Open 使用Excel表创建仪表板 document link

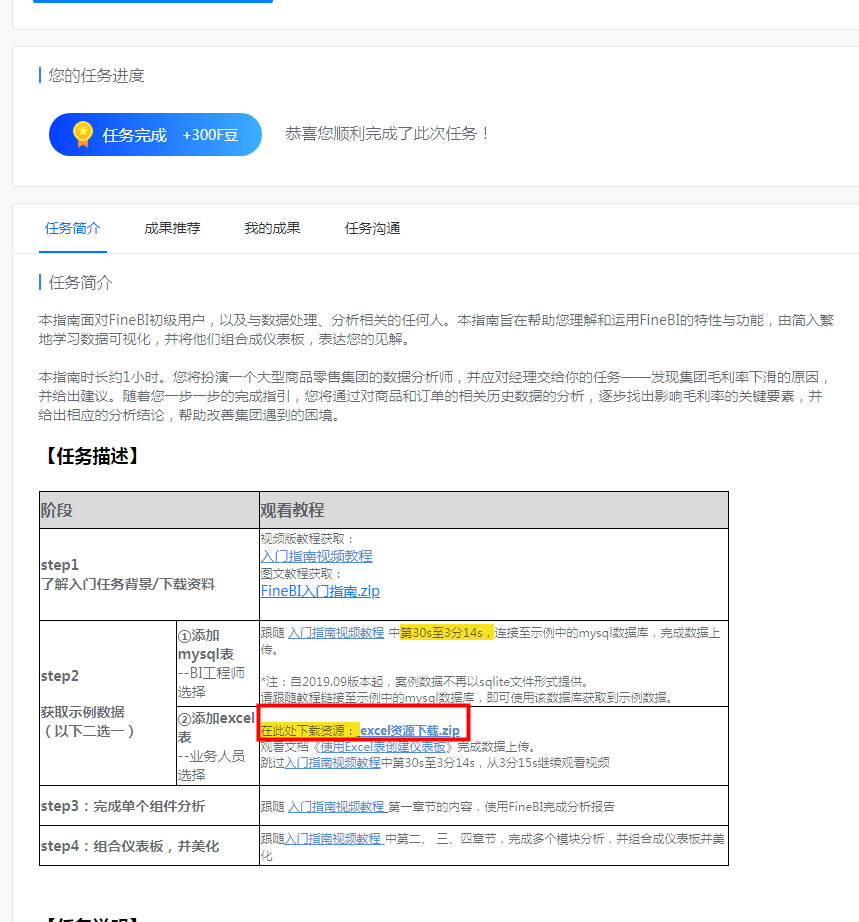[383, 747]
